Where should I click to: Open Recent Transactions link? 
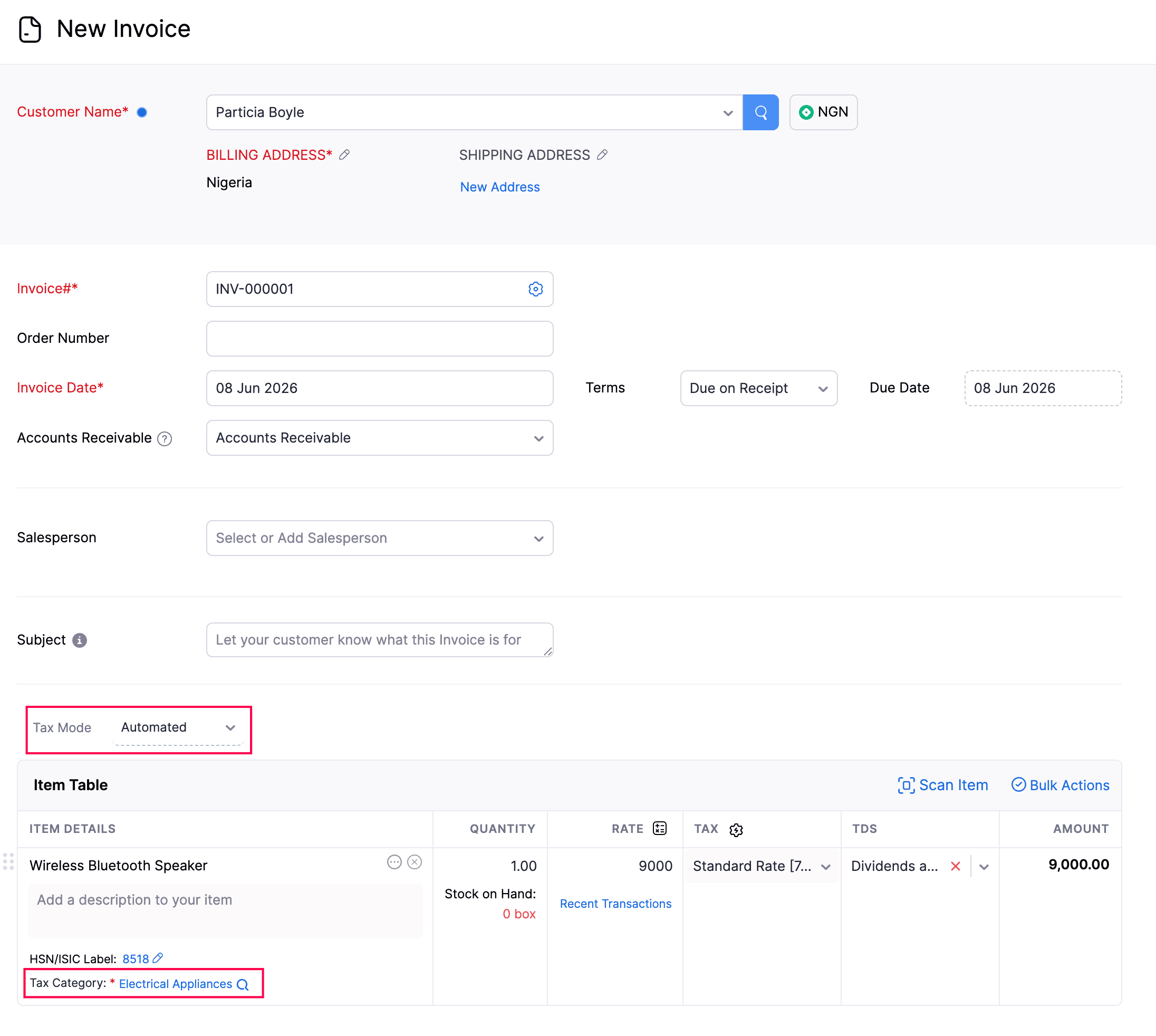coord(615,904)
